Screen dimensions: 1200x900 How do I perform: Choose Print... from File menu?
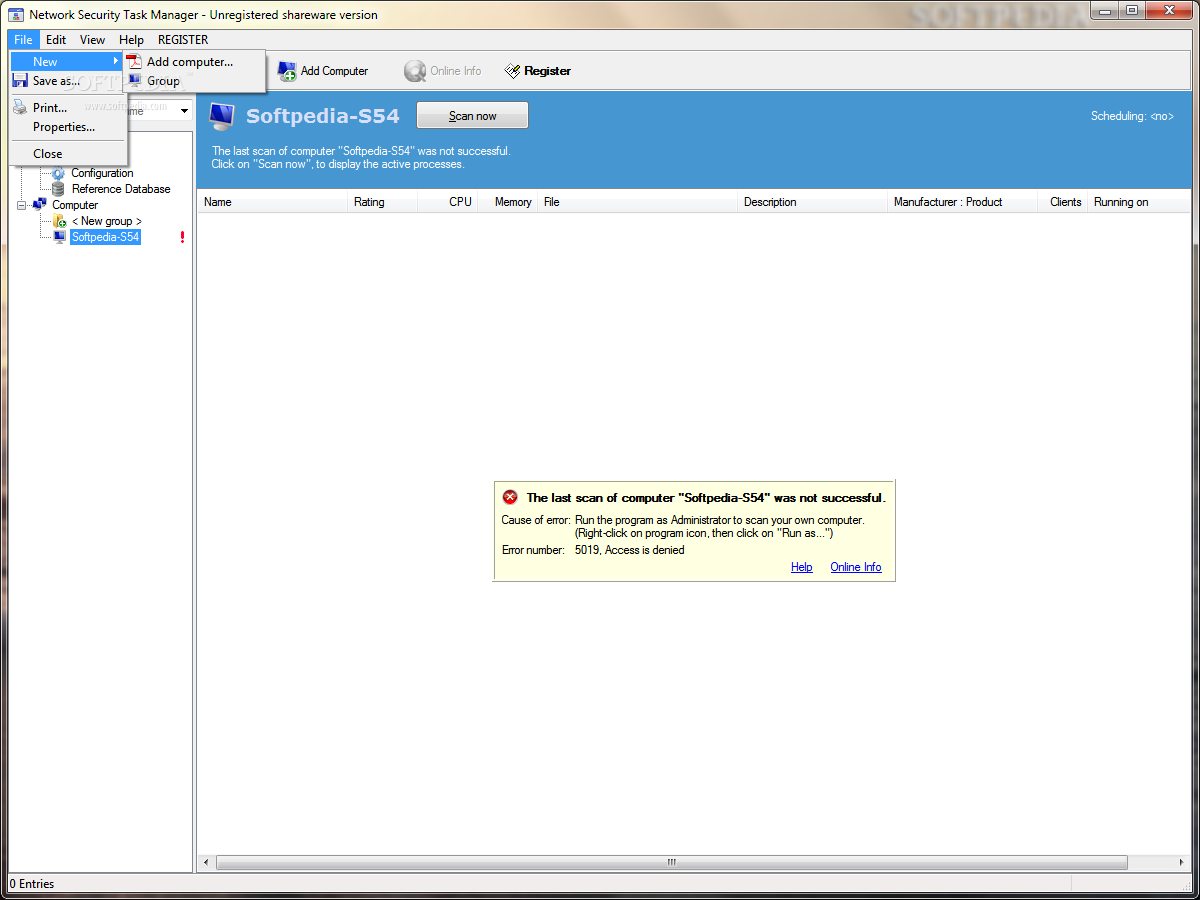[68, 107]
